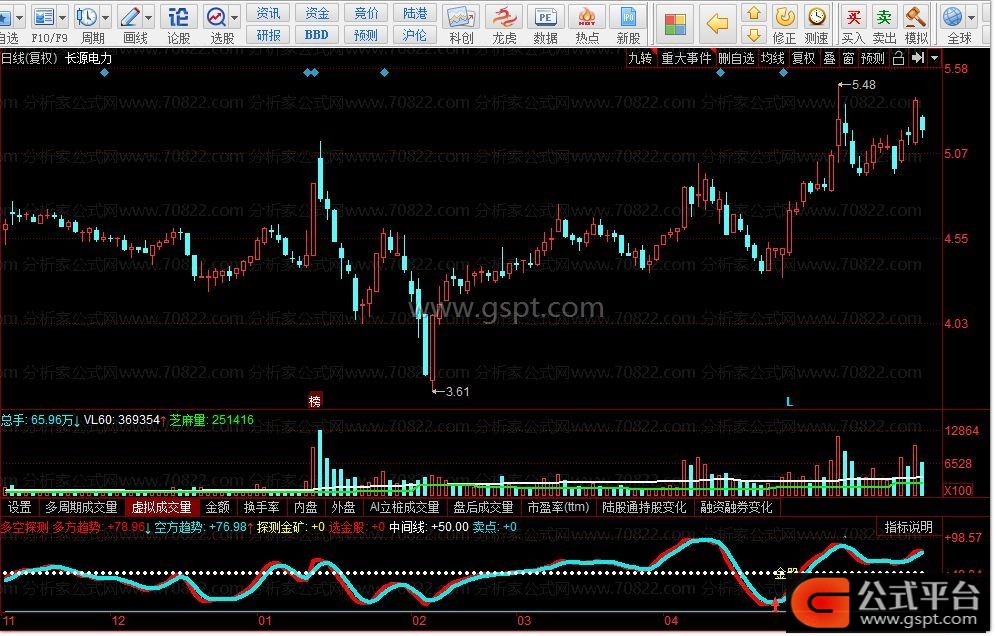996x636 pixels.
Task: Open the 模拟 simulated trading gavel icon
Action: [915, 17]
